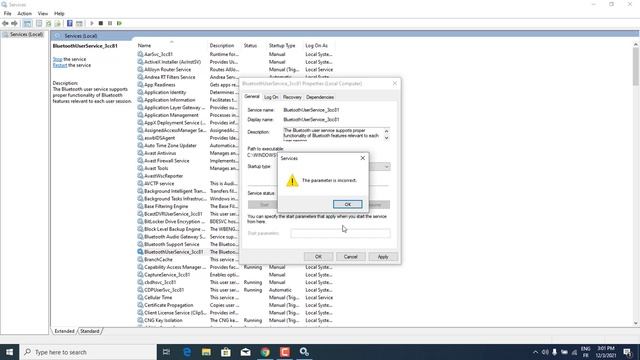Screen dimensions: 640x360
Task: Click the Services app icon in the taskbar
Action: (x=304, y=352)
